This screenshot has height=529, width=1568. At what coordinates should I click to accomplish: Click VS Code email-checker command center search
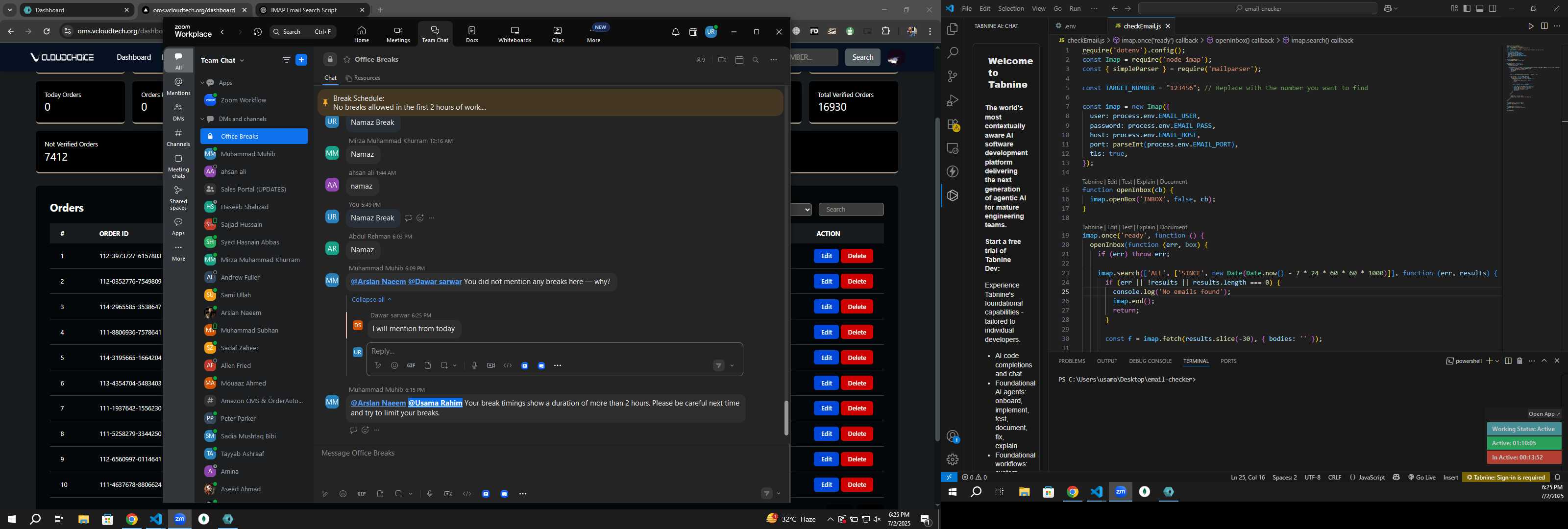[1257, 8]
